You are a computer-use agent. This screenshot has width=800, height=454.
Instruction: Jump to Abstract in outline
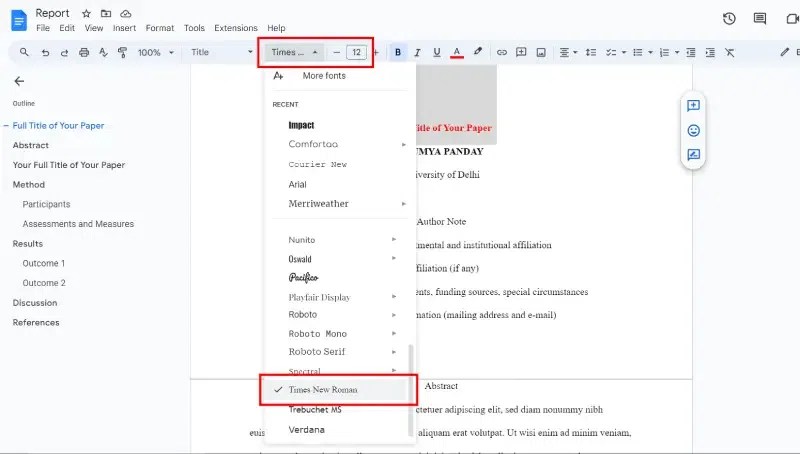coord(31,145)
